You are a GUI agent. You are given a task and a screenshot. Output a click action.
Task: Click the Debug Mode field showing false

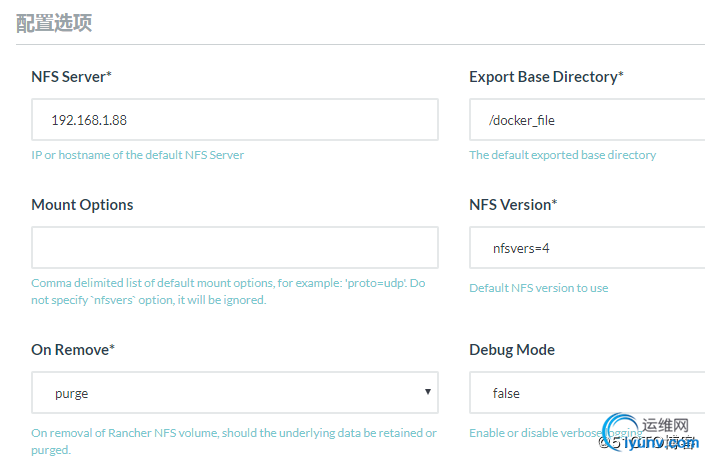(587, 392)
